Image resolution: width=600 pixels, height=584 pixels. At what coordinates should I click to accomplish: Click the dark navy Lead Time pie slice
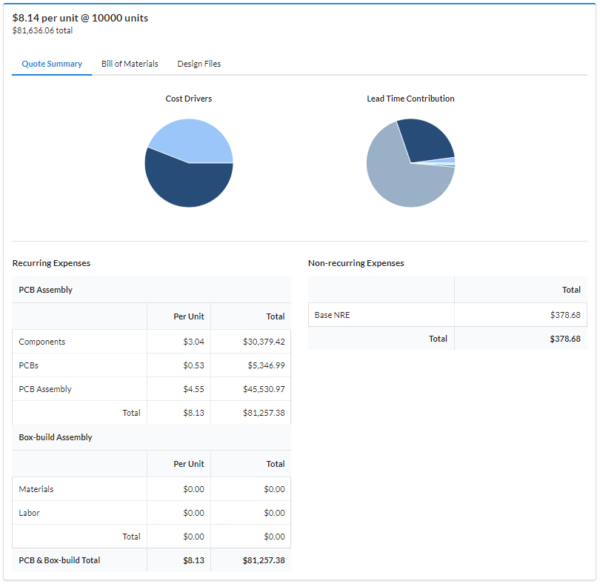coord(423,140)
